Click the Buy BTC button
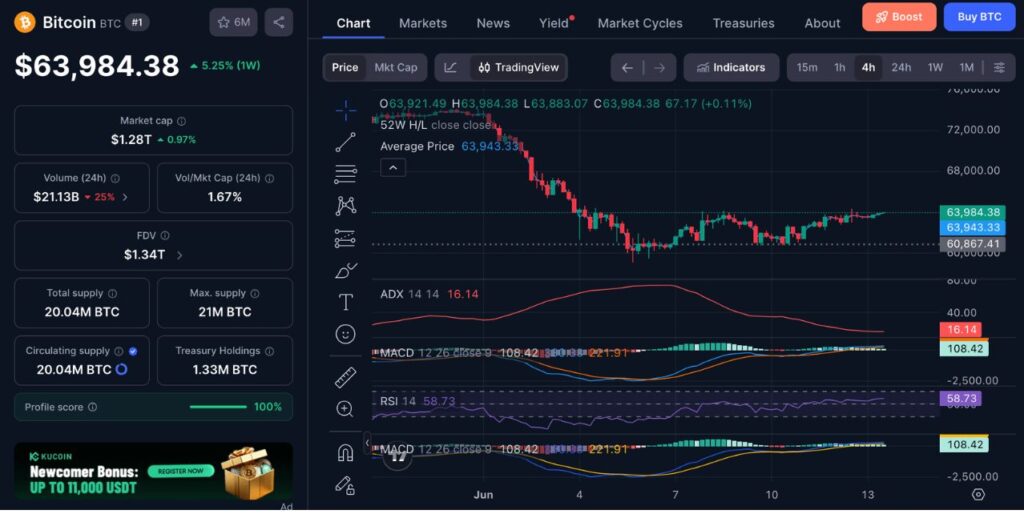The height and width of the screenshot is (514, 1024). [979, 17]
